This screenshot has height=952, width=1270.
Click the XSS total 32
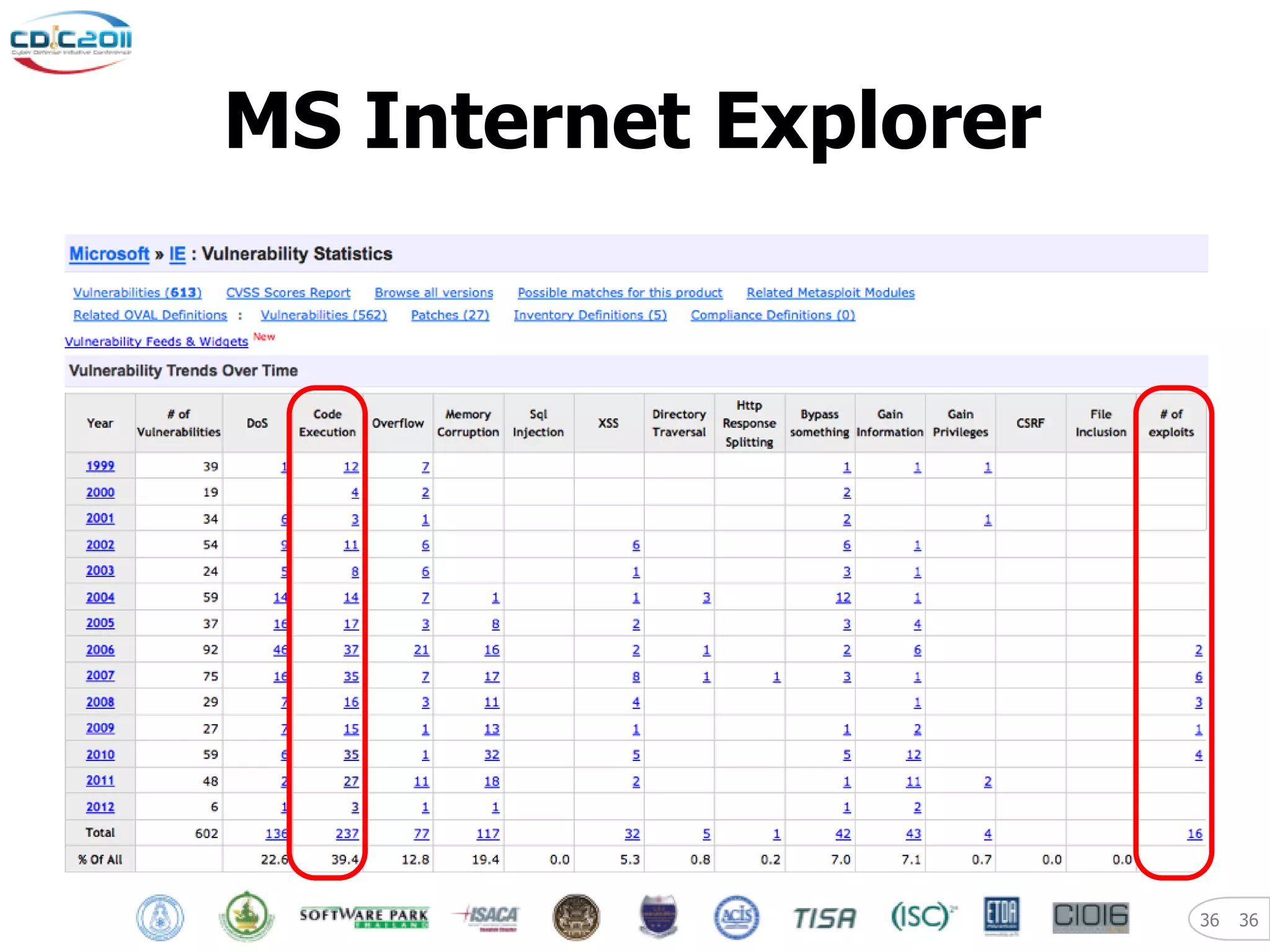[633, 834]
